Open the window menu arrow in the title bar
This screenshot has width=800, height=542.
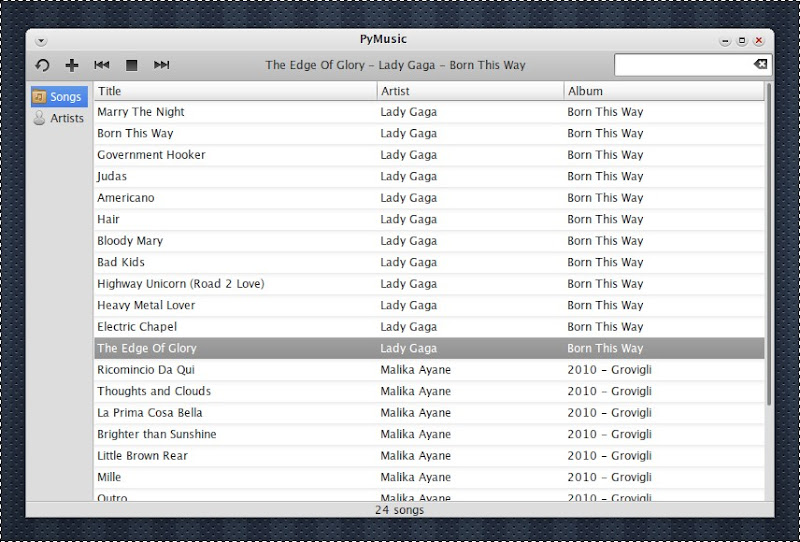pyautogui.click(x=40, y=41)
